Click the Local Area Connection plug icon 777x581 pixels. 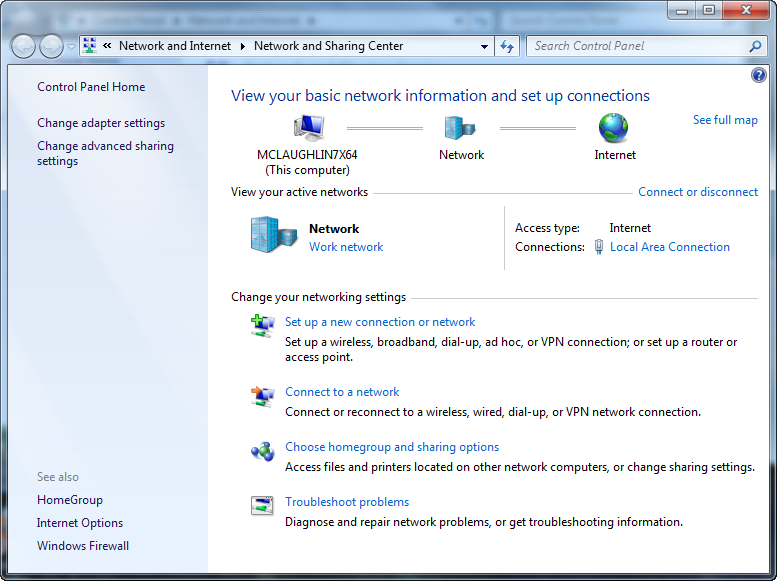[x=599, y=247]
